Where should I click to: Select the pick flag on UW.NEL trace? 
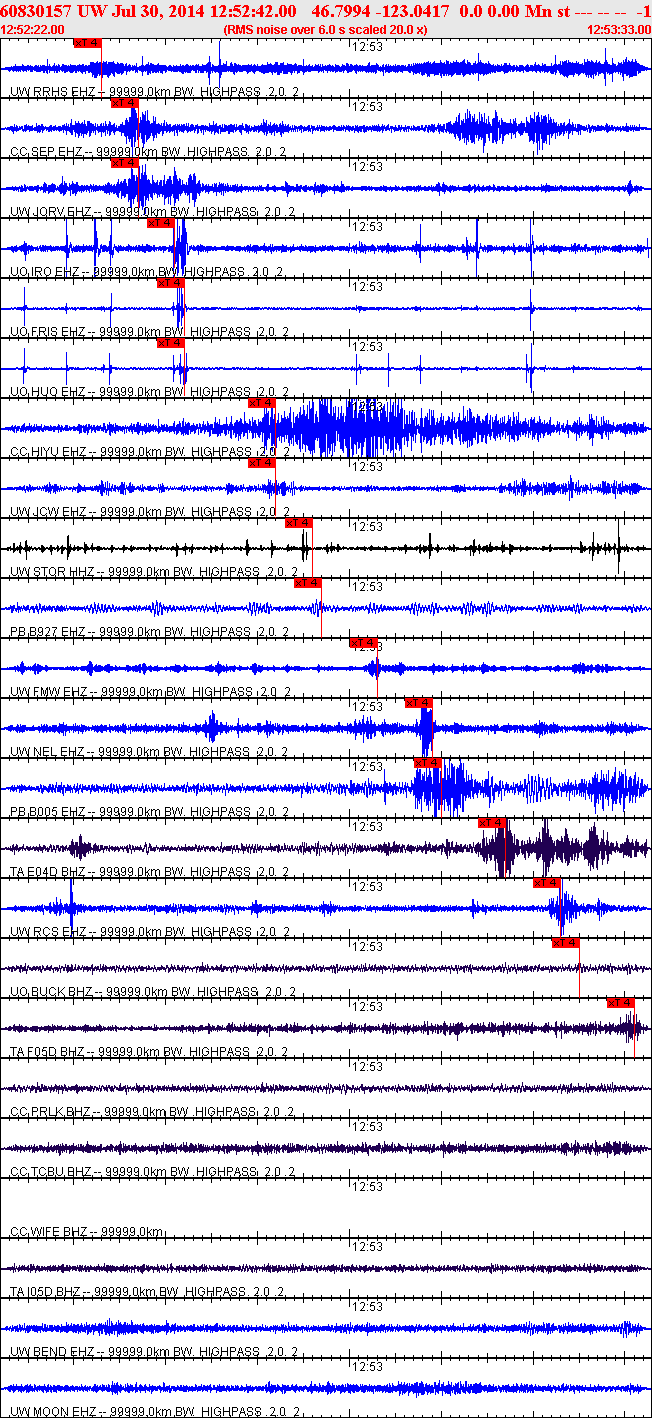coord(418,702)
